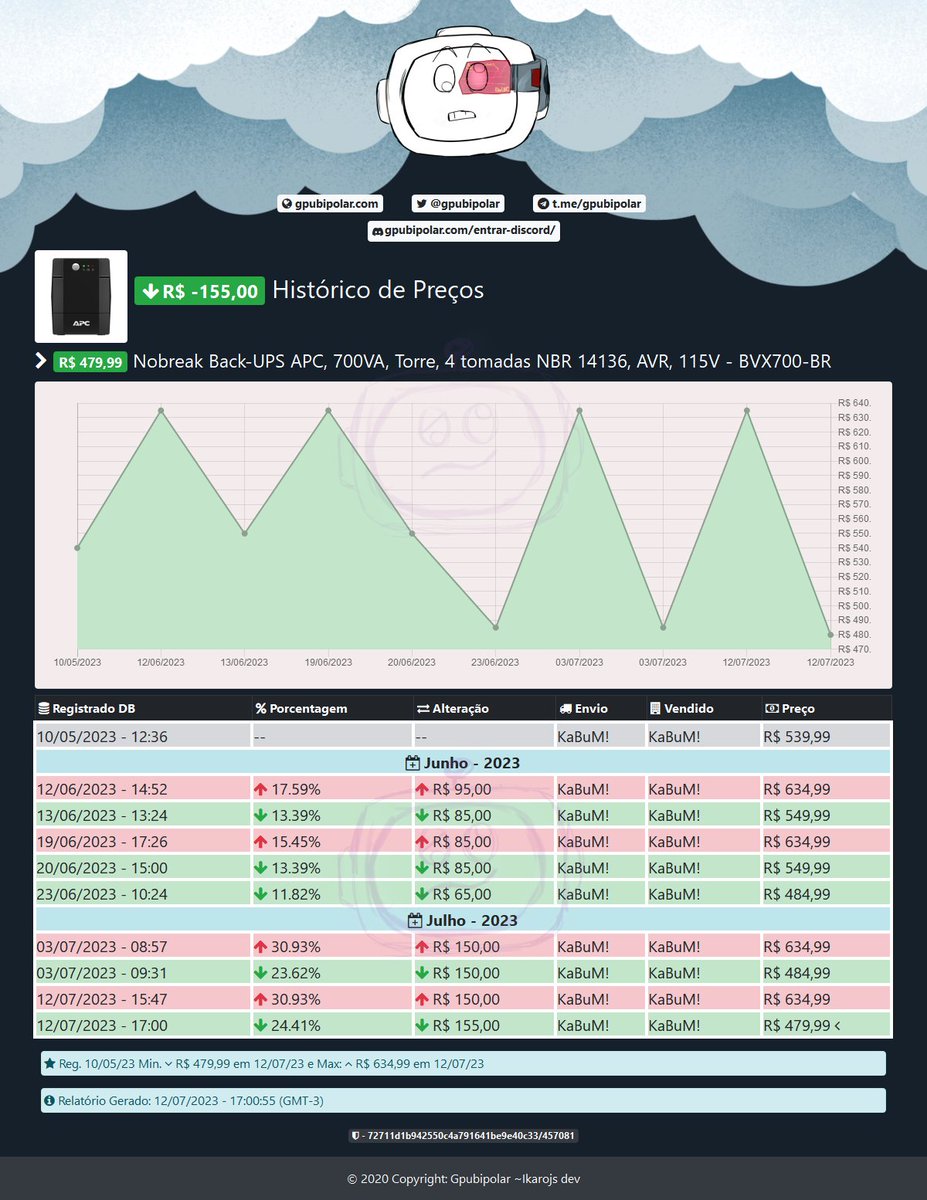
Task: Click the 11.82% percentage cell
Action: pyautogui.click(x=332, y=894)
